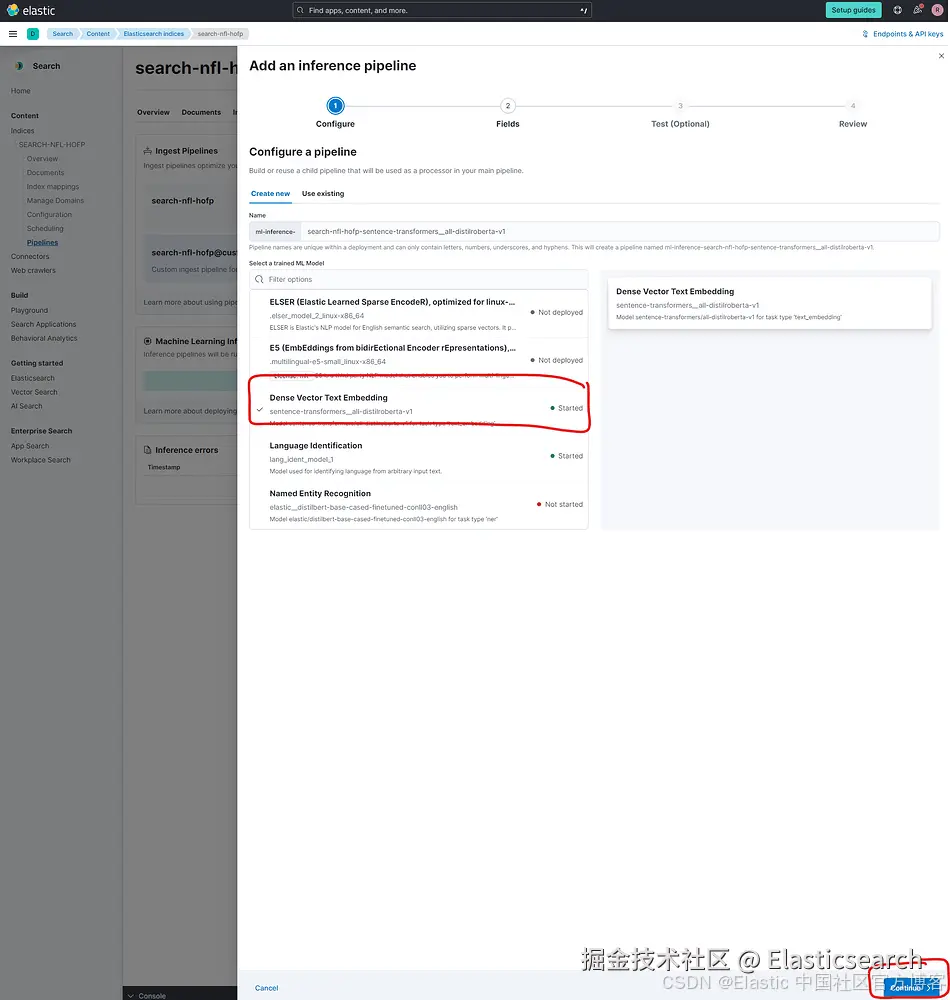
Task: Open Connectors in the sidebar
Action: 30,257
